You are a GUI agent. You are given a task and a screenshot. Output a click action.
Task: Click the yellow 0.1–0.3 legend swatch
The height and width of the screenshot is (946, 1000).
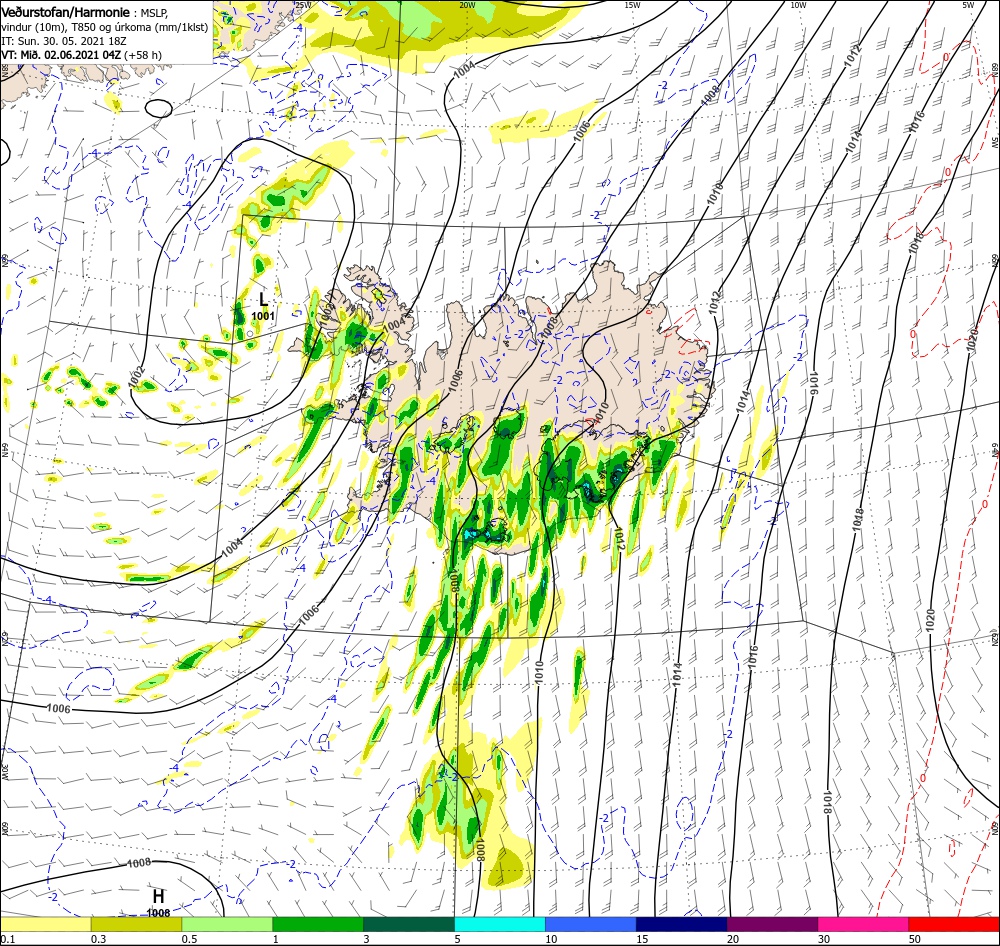(x=45, y=924)
